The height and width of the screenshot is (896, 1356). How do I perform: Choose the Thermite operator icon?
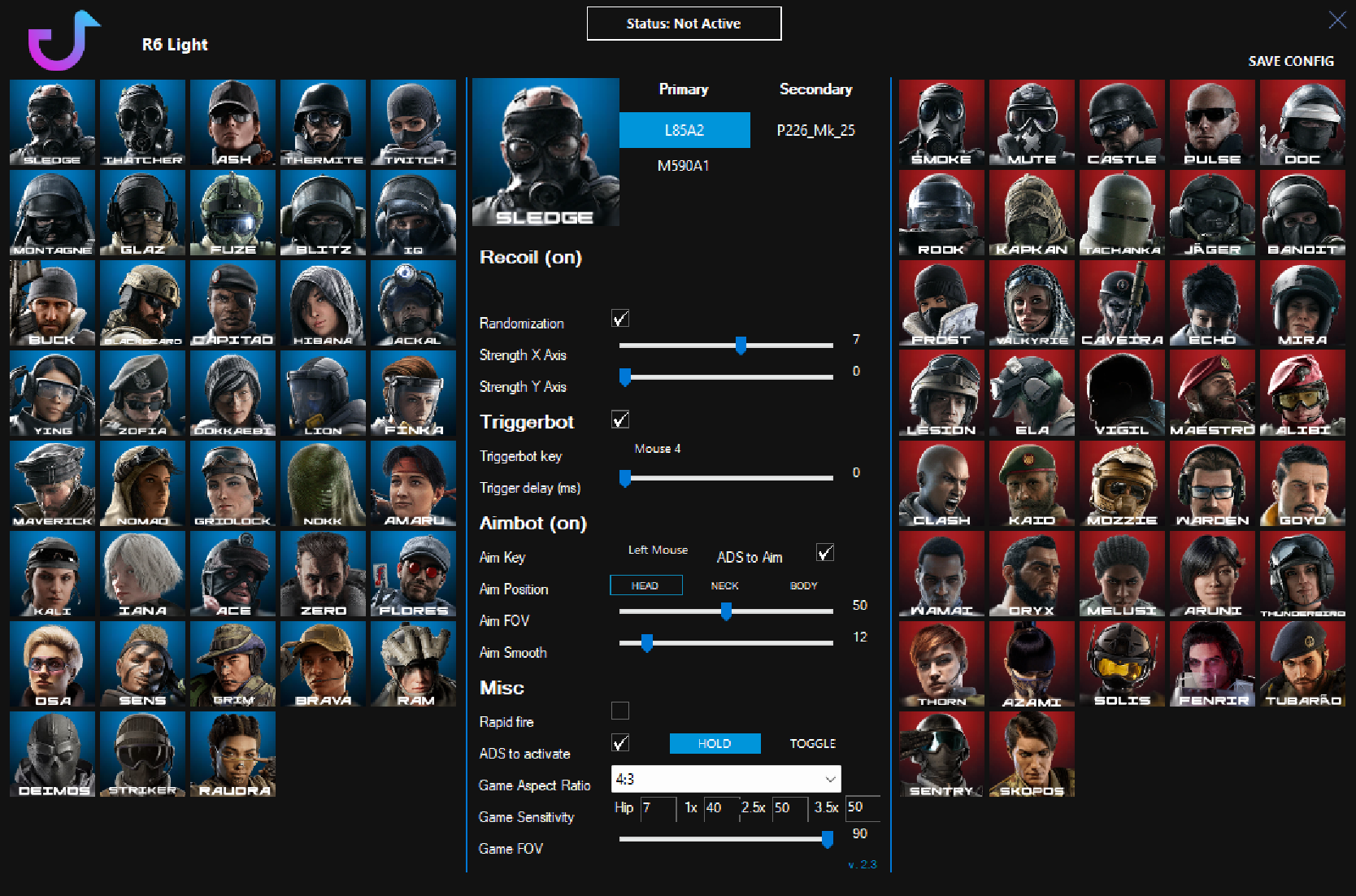click(x=323, y=123)
